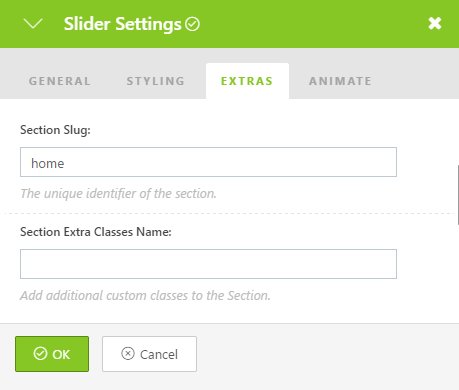
Task: Confirm changes with the OK button
Action: pyautogui.click(x=52, y=354)
